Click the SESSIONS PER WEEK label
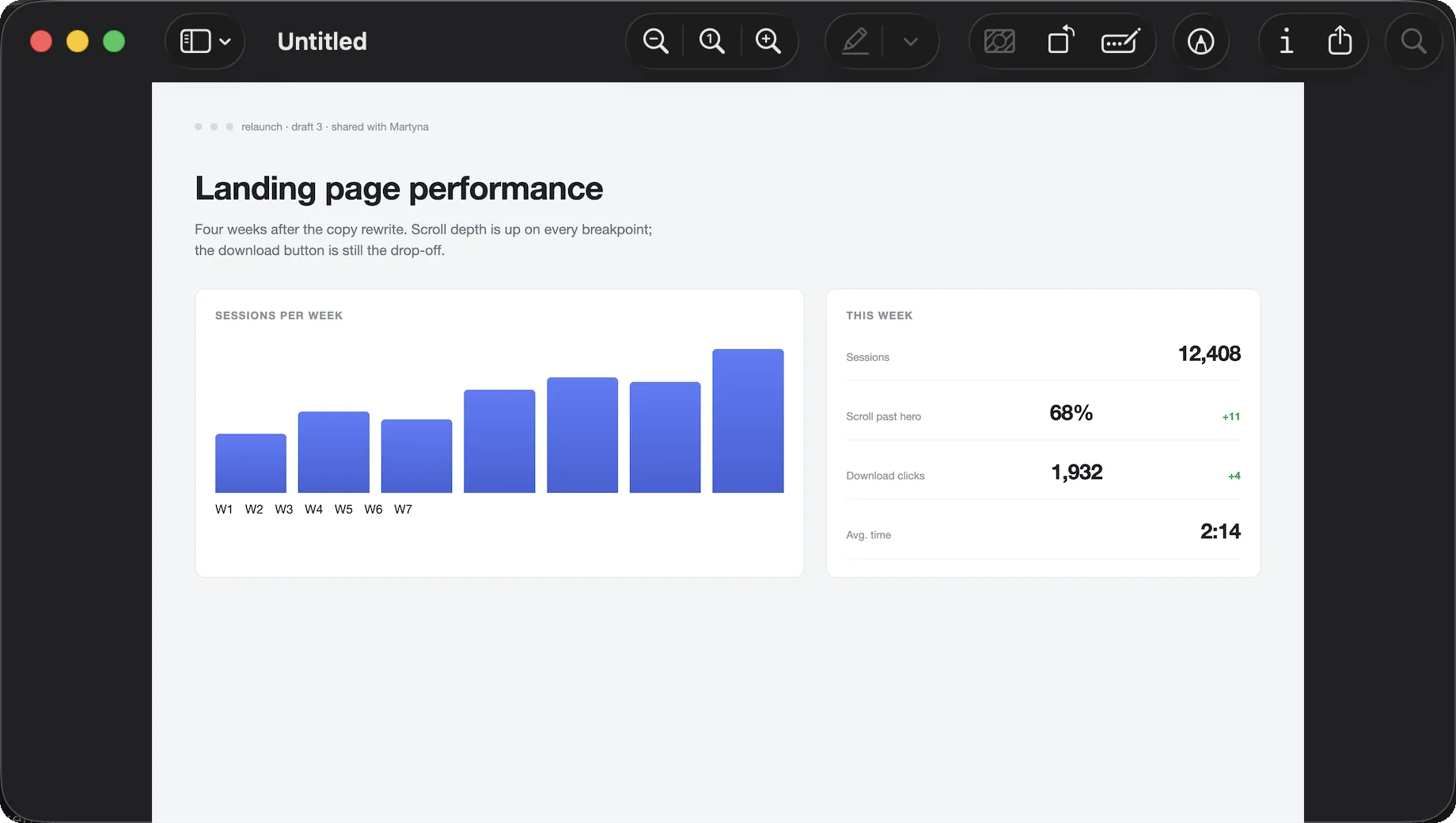Image resolution: width=1456 pixels, height=823 pixels. pyautogui.click(x=279, y=315)
